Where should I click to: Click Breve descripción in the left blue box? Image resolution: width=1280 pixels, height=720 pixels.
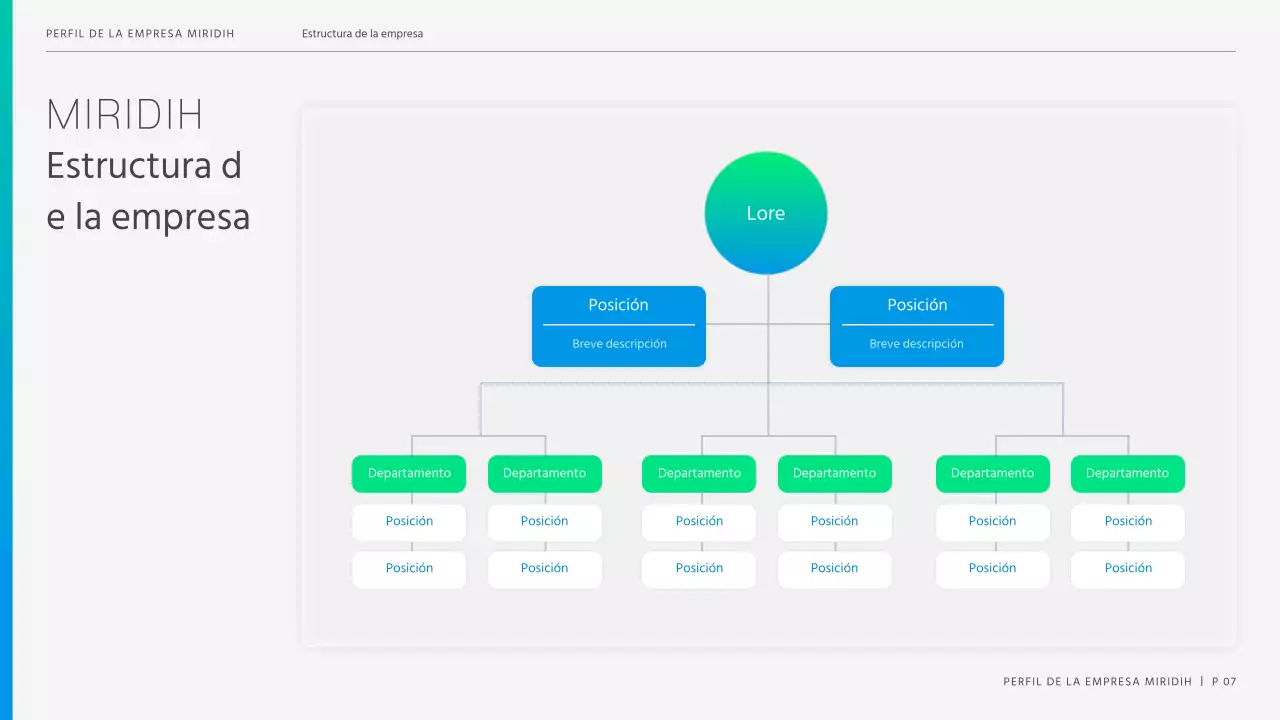pyautogui.click(x=619, y=344)
